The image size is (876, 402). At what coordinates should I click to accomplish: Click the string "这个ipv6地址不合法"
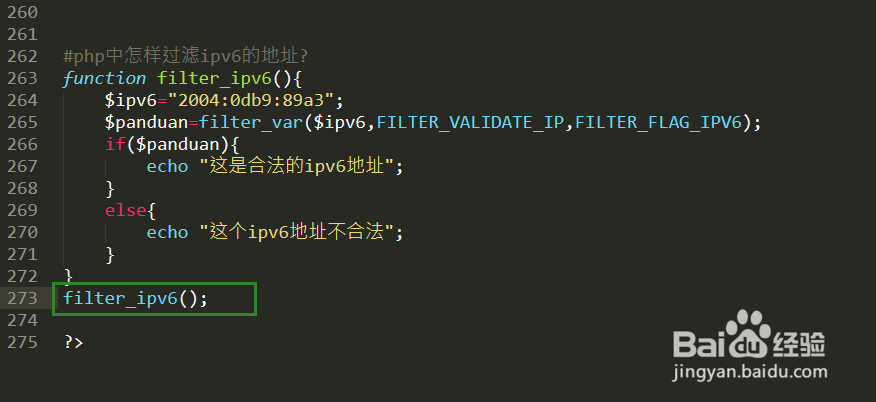tap(297, 232)
